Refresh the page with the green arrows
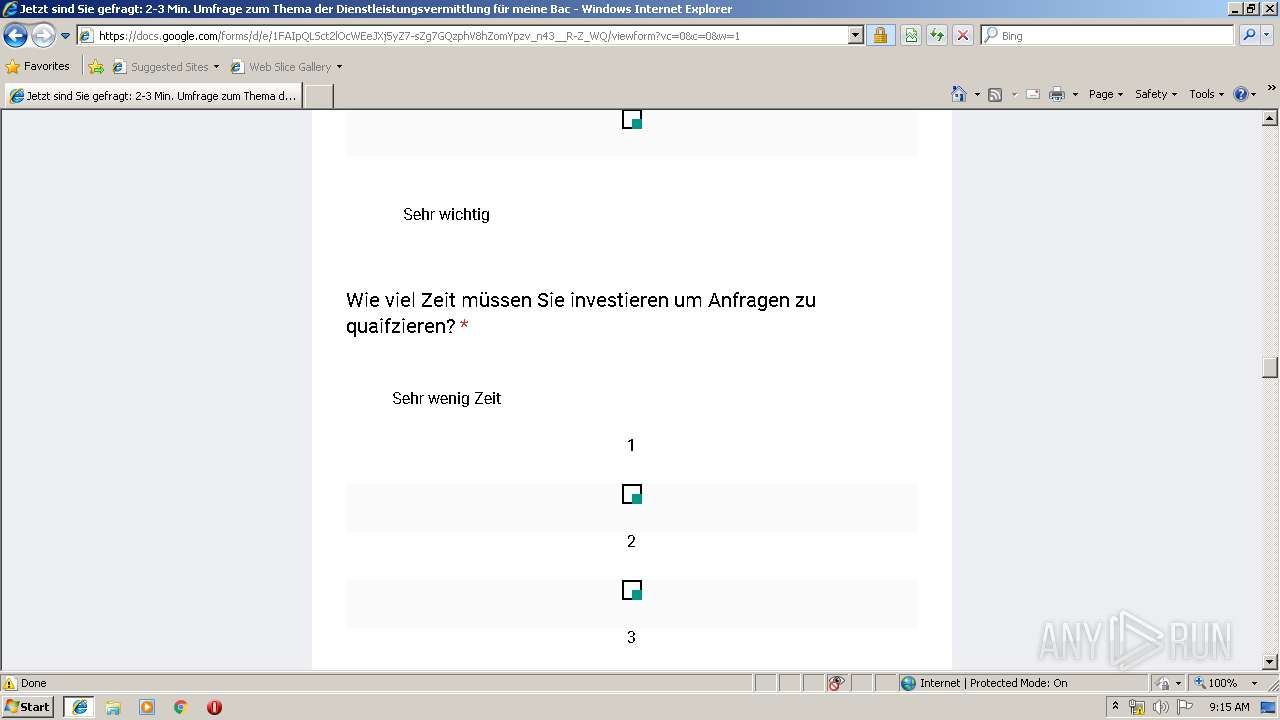 [x=937, y=35]
